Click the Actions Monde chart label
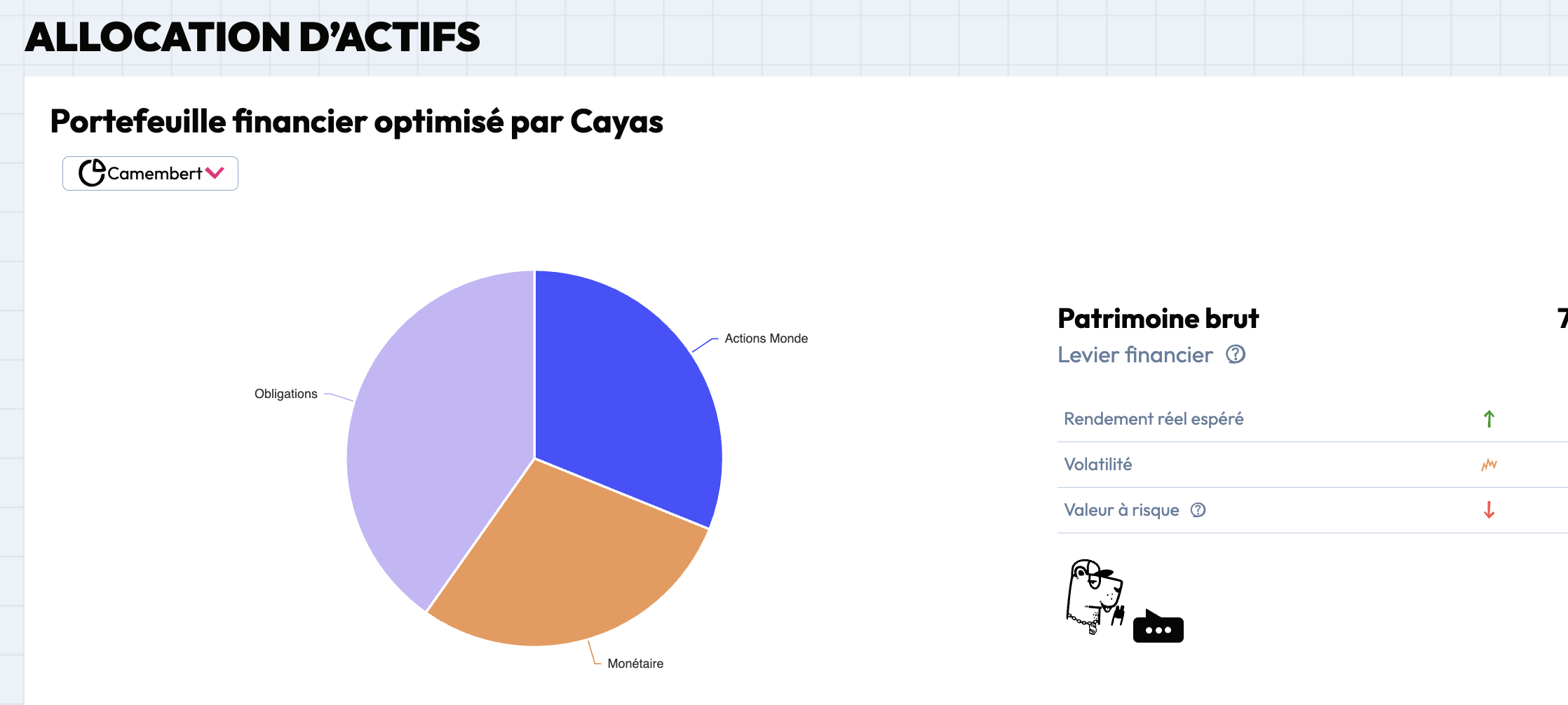1568x705 pixels. coord(766,338)
